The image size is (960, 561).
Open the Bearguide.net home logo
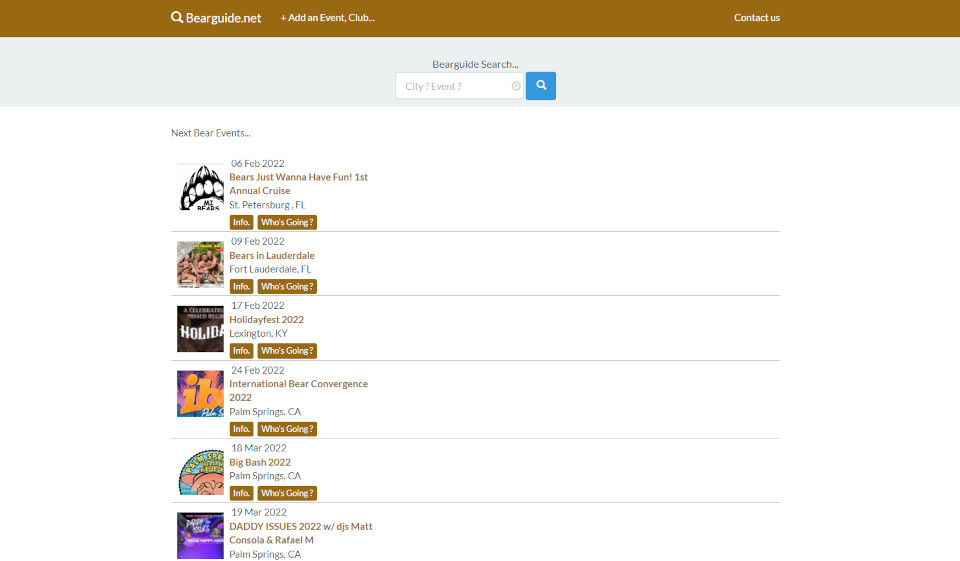(x=216, y=18)
